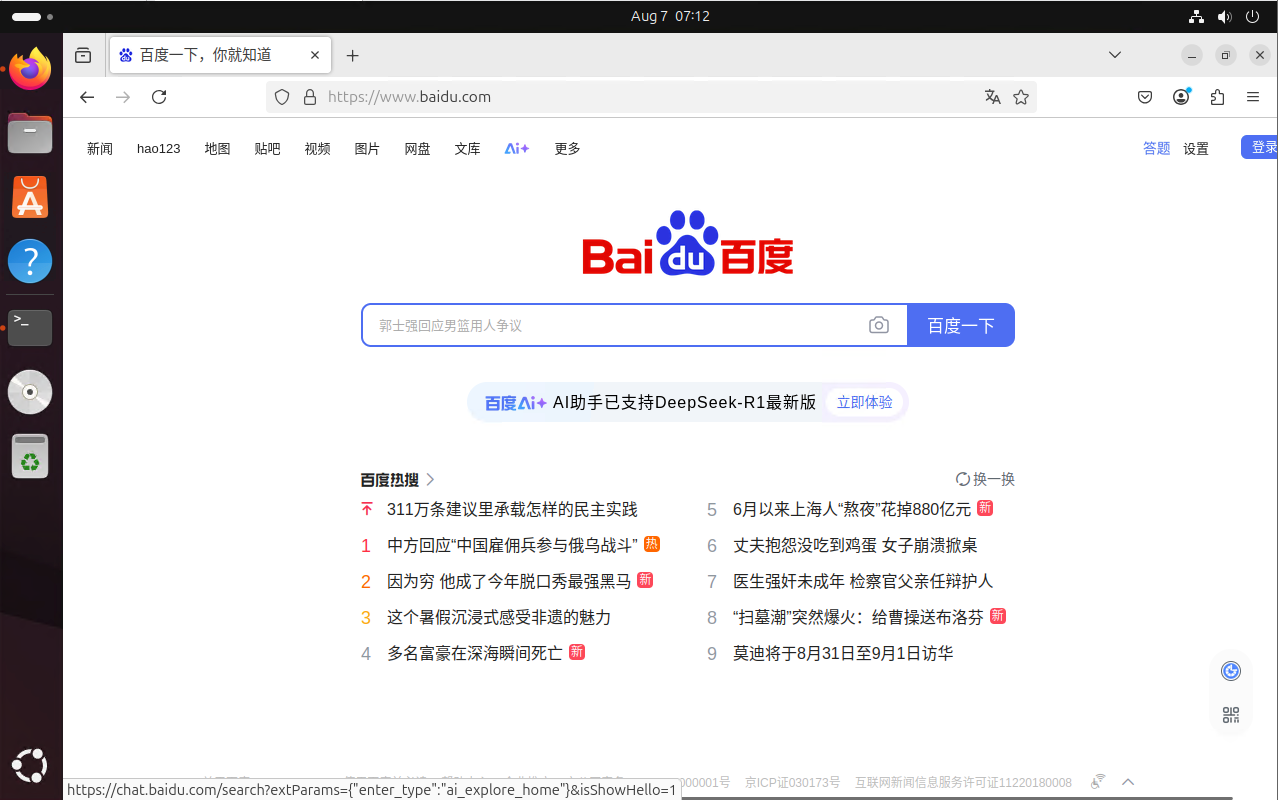Show site security lock info

coord(310,97)
